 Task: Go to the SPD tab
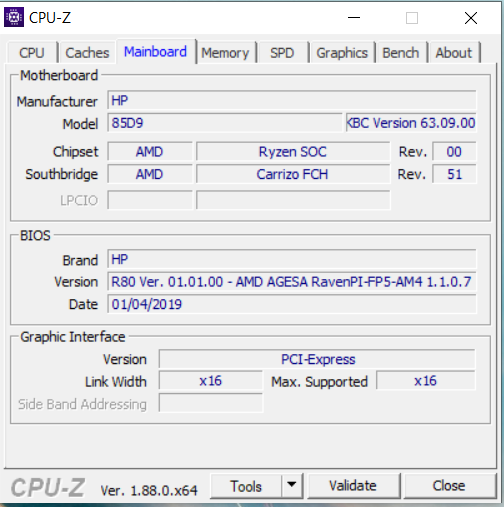[282, 53]
